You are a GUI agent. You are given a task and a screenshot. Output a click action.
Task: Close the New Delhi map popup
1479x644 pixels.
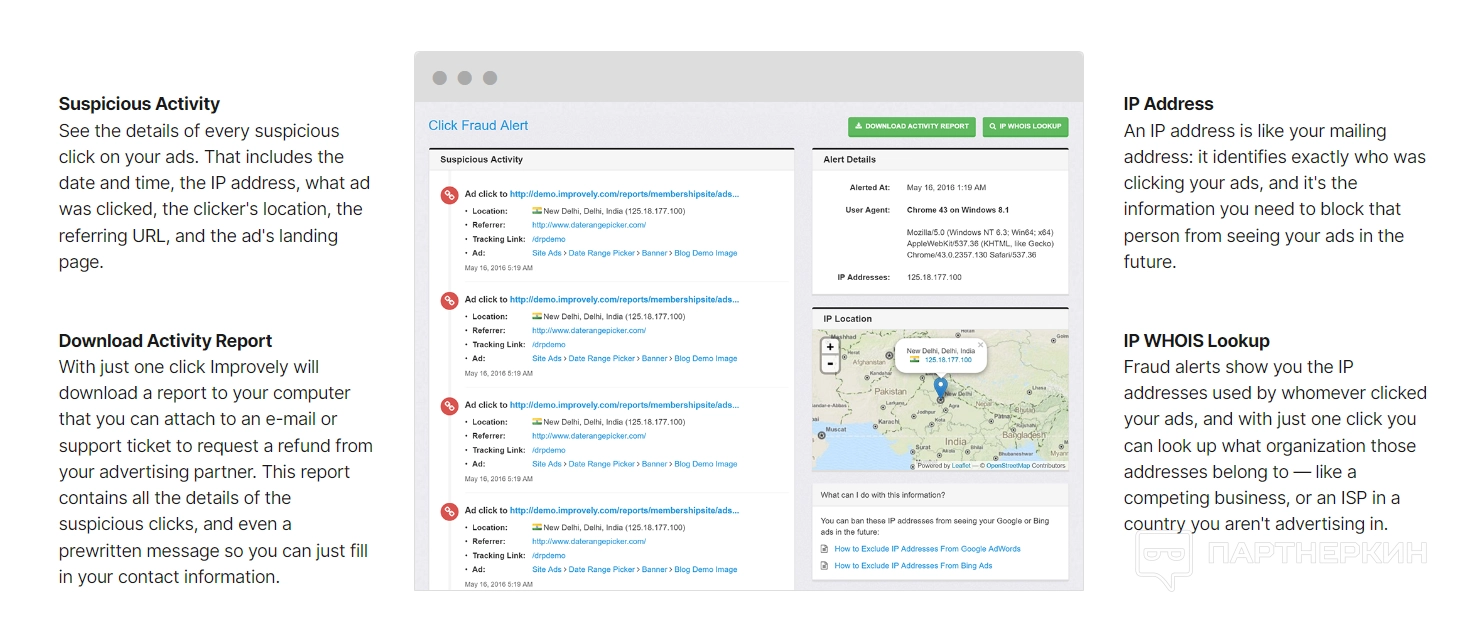pyautogui.click(x=980, y=345)
